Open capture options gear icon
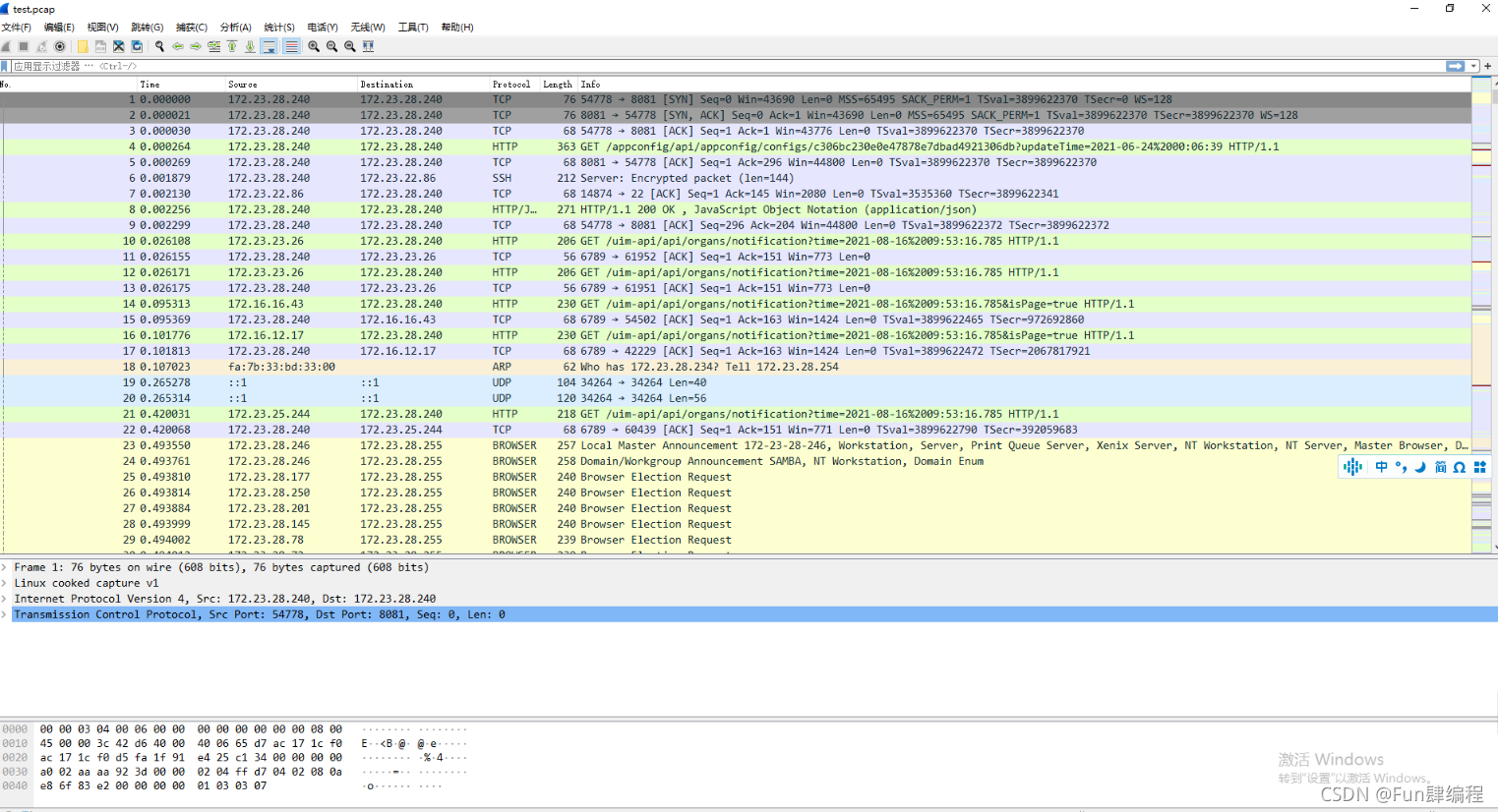Viewport: 1498px width, 812px height. [x=60, y=46]
